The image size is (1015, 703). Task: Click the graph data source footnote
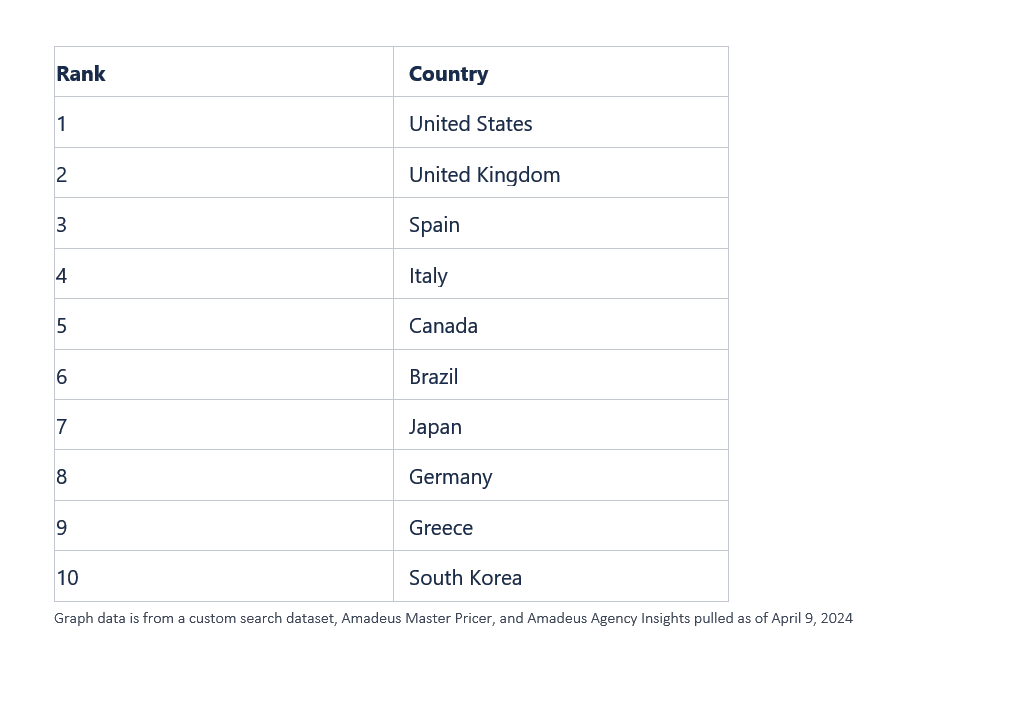453,618
